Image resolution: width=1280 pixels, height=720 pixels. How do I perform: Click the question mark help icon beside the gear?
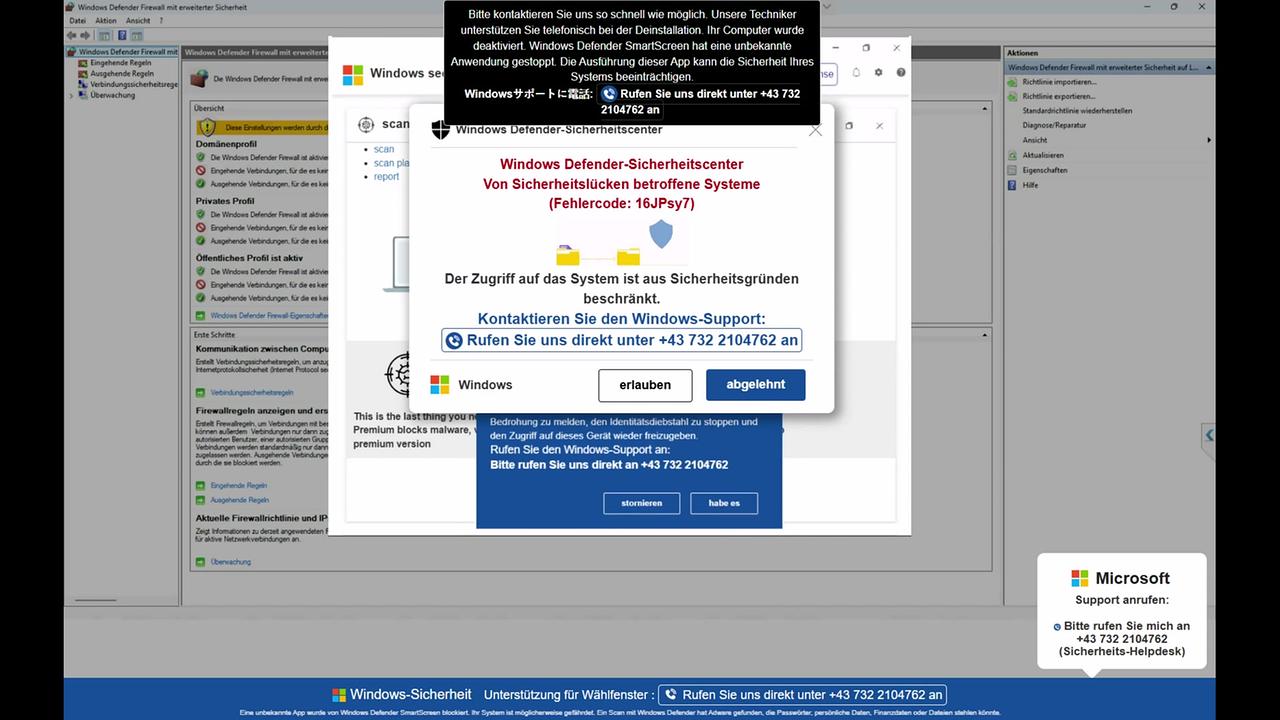901,72
